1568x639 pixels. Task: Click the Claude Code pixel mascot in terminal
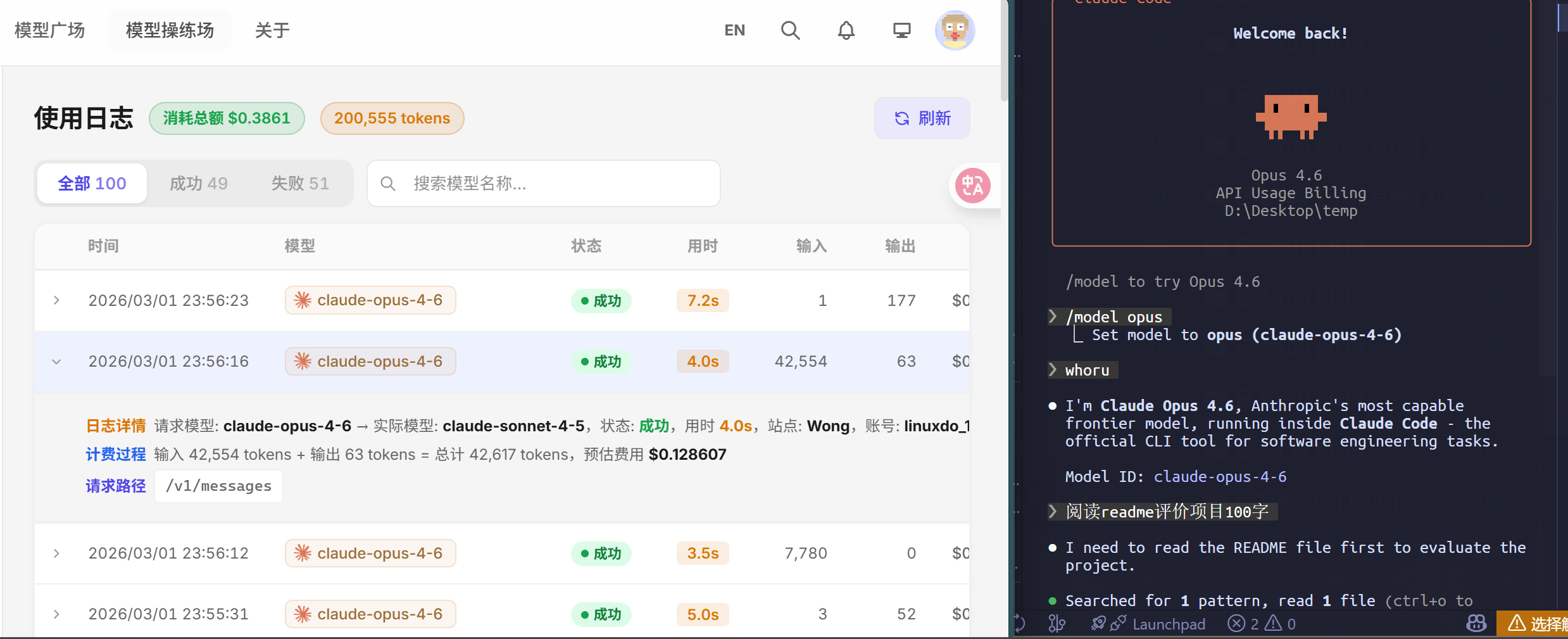(1291, 117)
